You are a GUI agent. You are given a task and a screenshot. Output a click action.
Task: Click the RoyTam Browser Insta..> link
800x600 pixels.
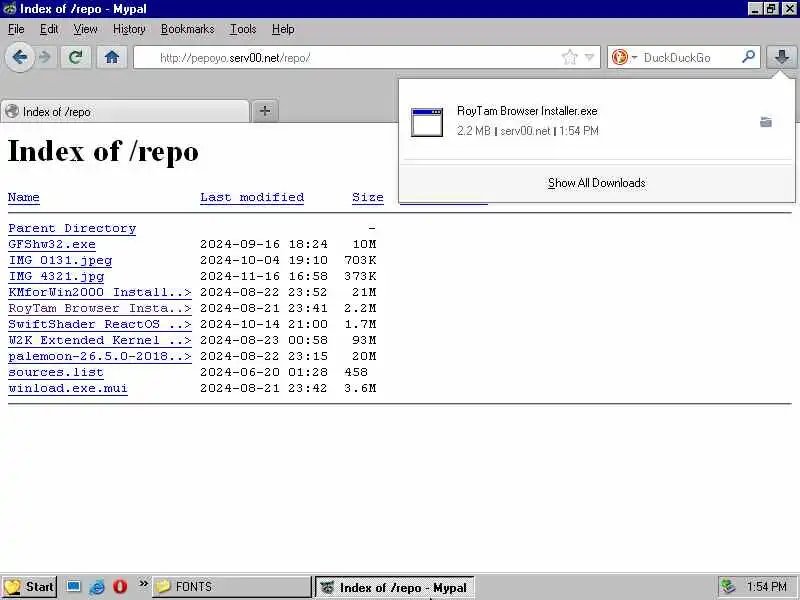click(99, 308)
